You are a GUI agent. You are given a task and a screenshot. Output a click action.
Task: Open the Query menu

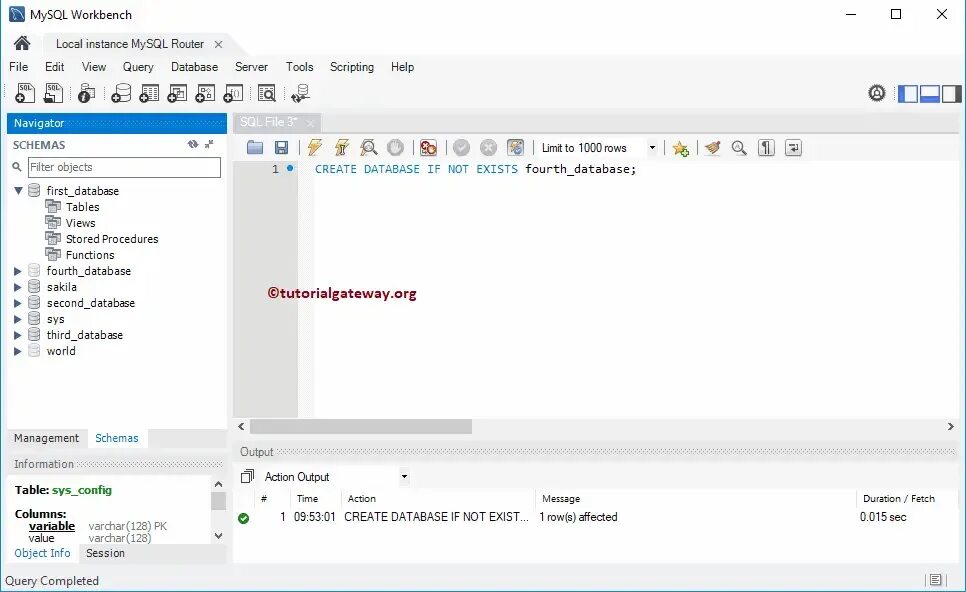(138, 67)
